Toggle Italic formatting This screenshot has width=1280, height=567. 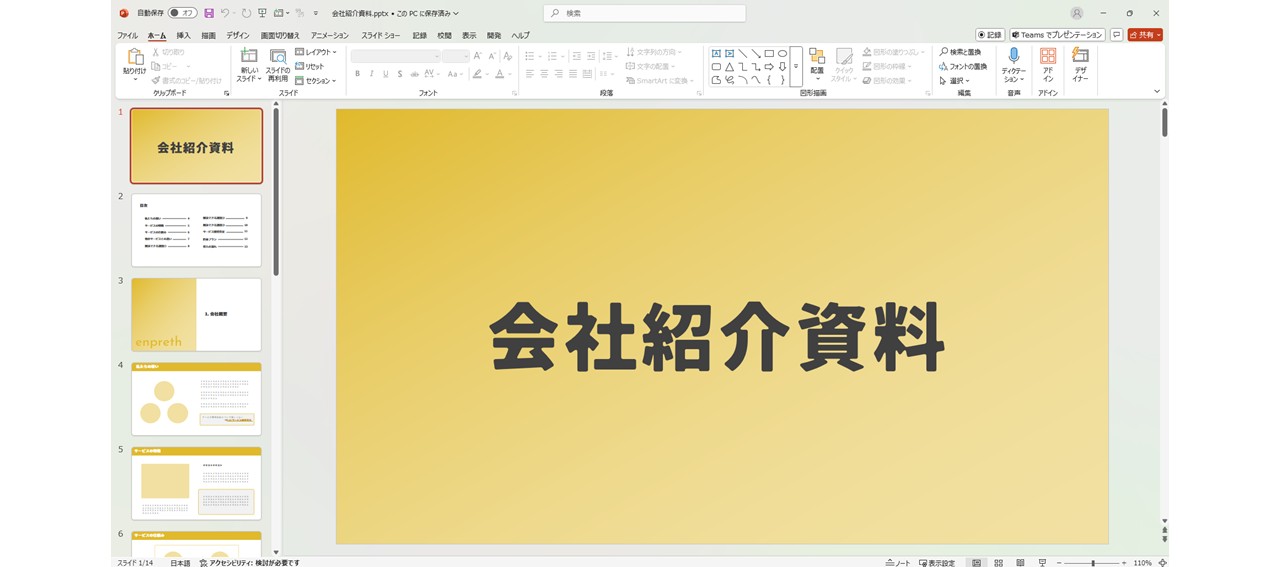click(x=371, y=74)
